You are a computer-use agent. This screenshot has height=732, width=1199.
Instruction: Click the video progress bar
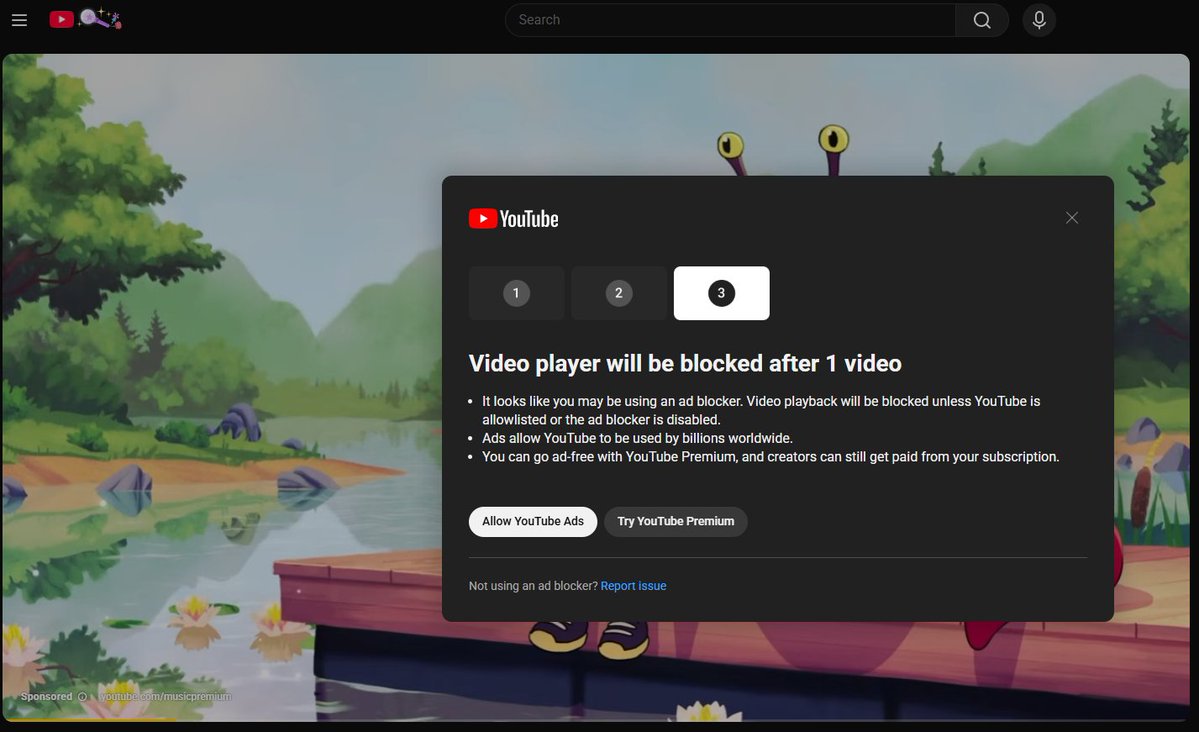coord(596,720)
